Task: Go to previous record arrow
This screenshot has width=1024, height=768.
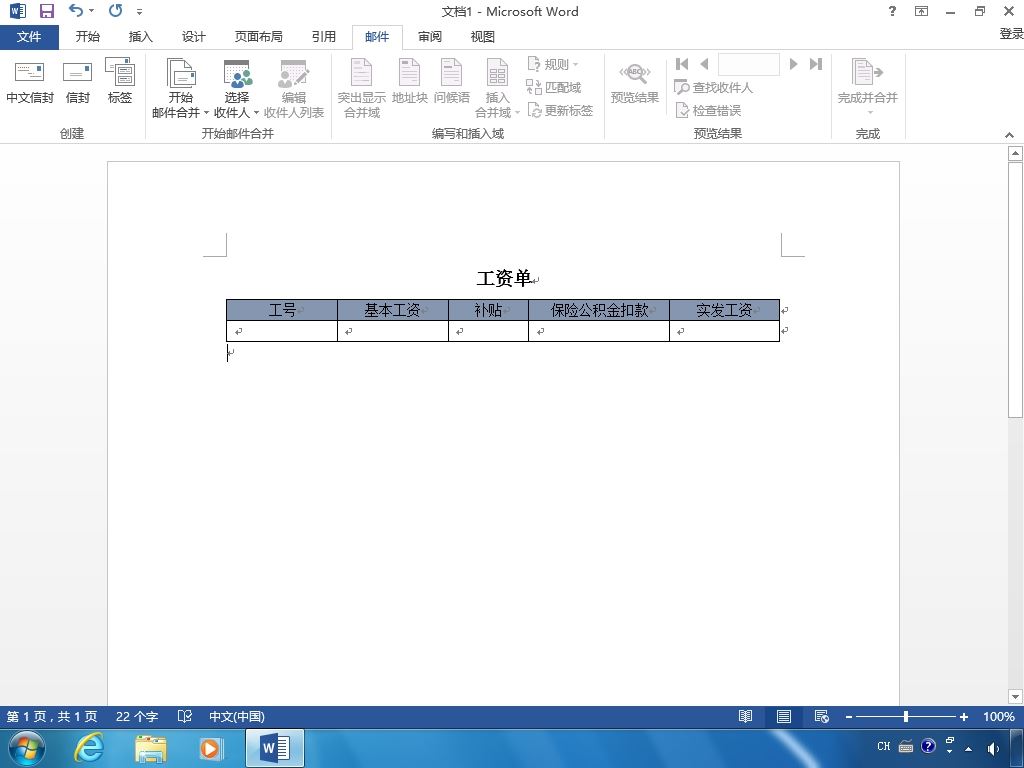Action: (x=704, y=64)
